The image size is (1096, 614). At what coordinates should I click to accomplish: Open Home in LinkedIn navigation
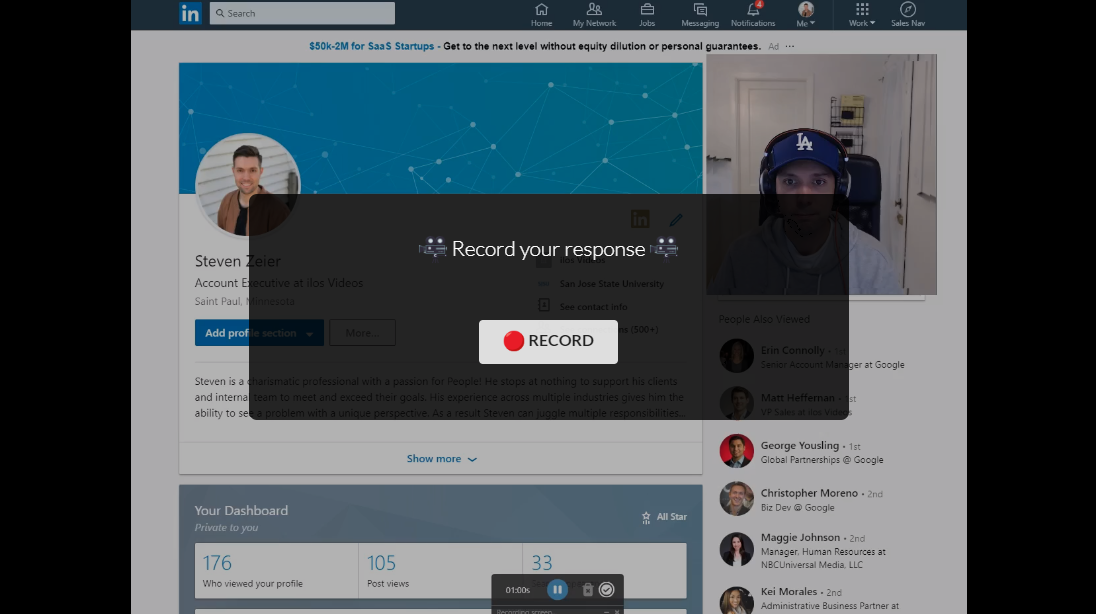(541, 14)
